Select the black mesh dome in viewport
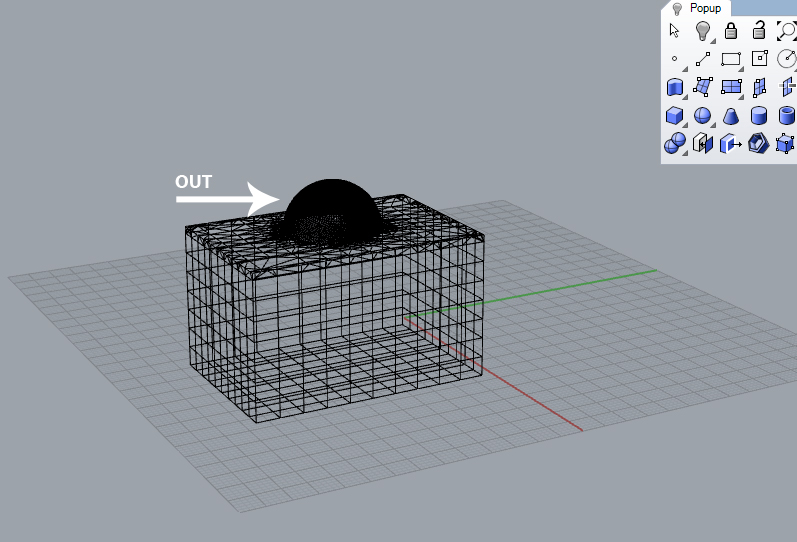The width and height of the screenshot is (797, 542). (x=330, y=205)
